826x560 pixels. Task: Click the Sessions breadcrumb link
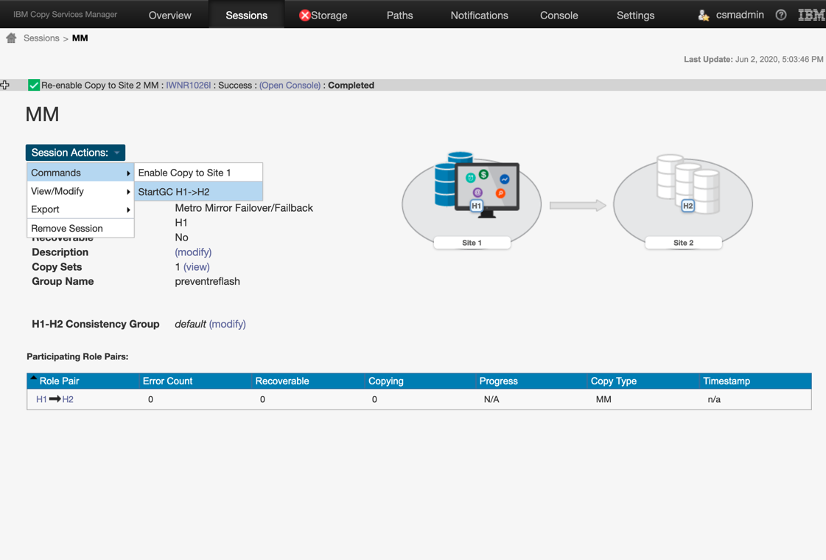pyautogui.click(x=41, y=38)
